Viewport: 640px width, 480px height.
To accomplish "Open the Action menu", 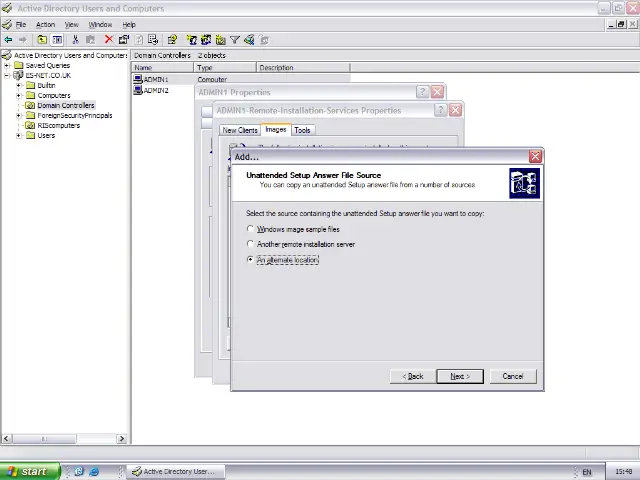I will click(x=45, y=24).
